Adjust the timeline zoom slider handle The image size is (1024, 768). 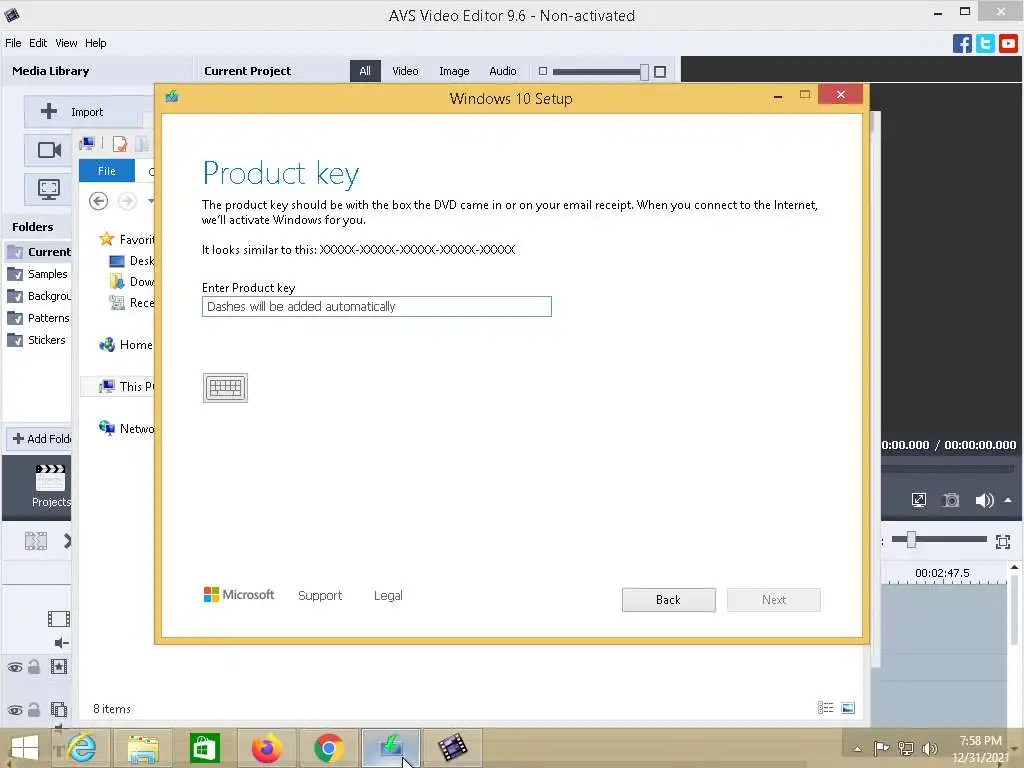[911, 539]
